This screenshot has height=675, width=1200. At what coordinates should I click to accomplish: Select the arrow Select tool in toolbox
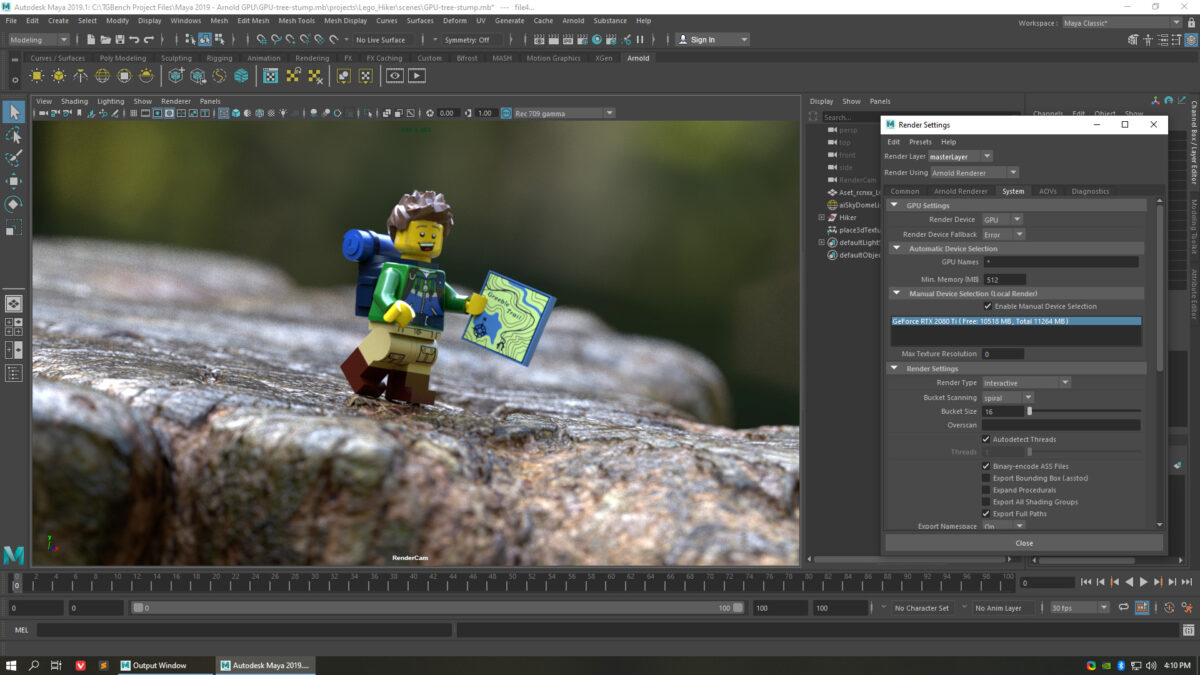(14, 113)
